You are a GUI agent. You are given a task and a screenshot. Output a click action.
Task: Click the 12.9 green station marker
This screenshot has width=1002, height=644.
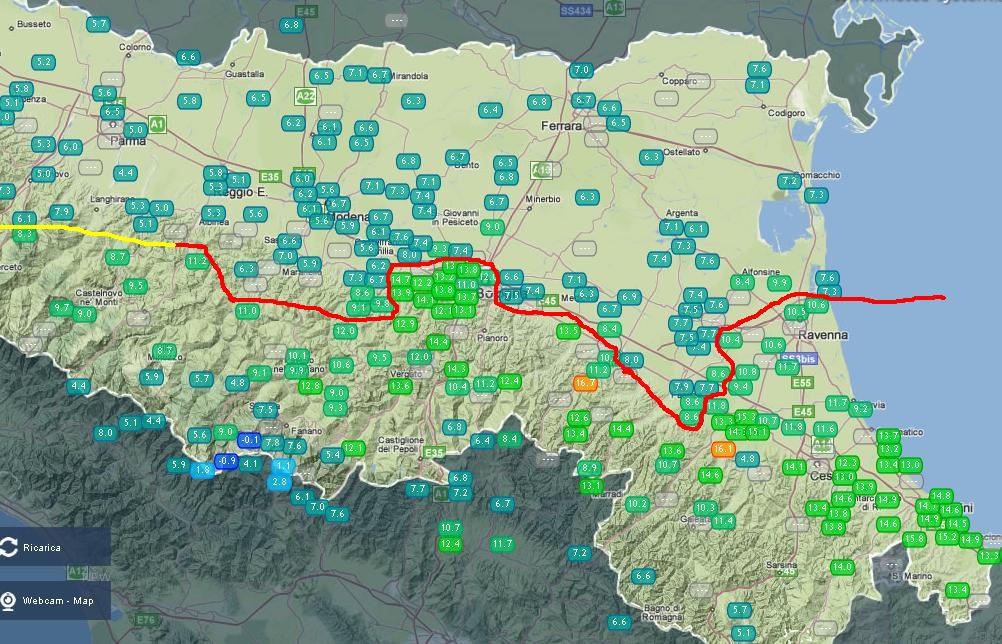point(405,324)
